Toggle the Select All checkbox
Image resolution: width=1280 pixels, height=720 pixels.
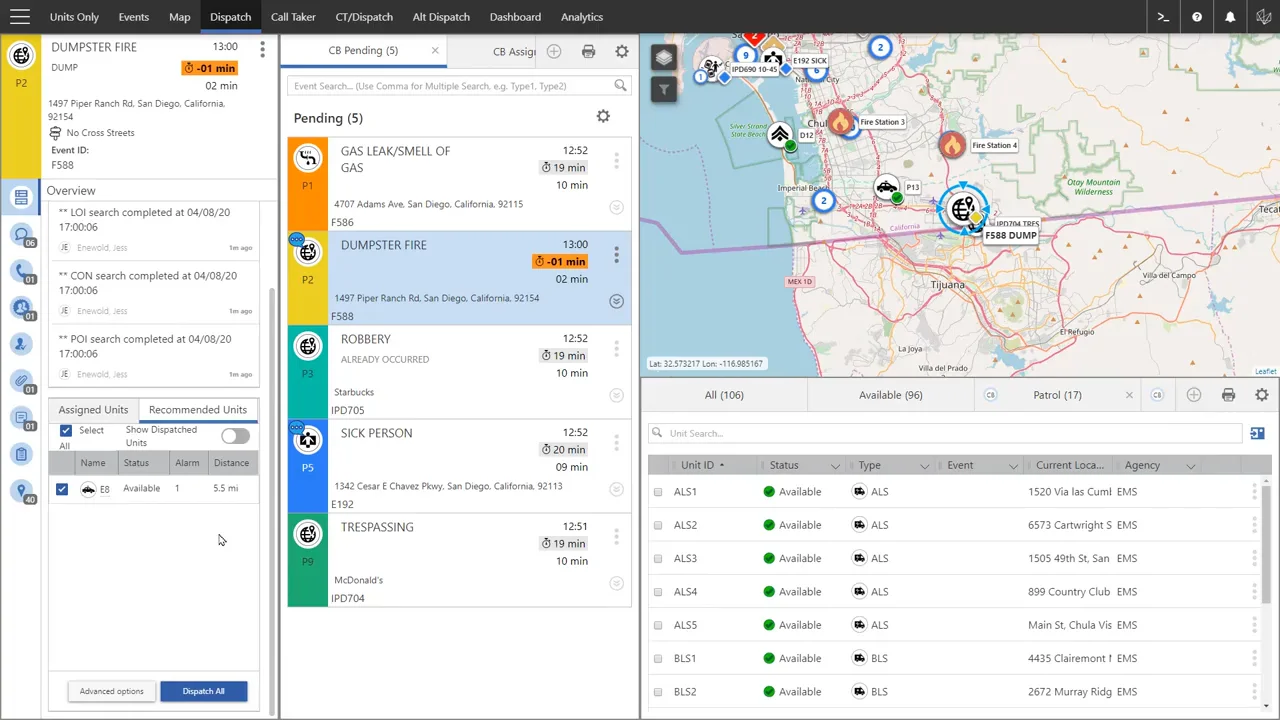(x=66, y=431)
